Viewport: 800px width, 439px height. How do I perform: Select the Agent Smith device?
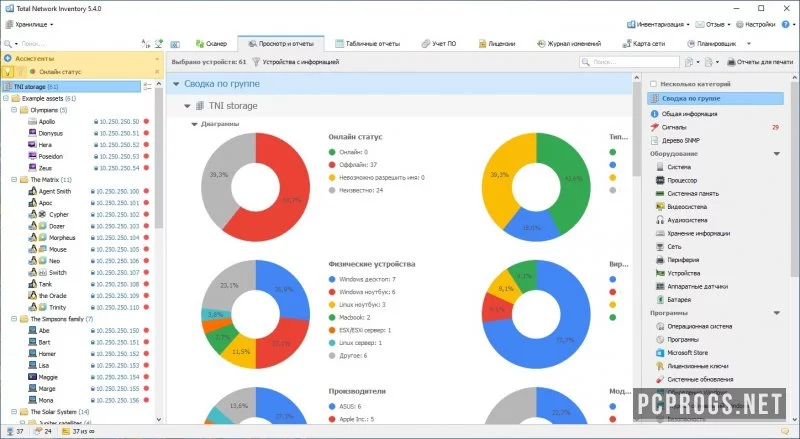pyautogui.click(x=55, y=191)
